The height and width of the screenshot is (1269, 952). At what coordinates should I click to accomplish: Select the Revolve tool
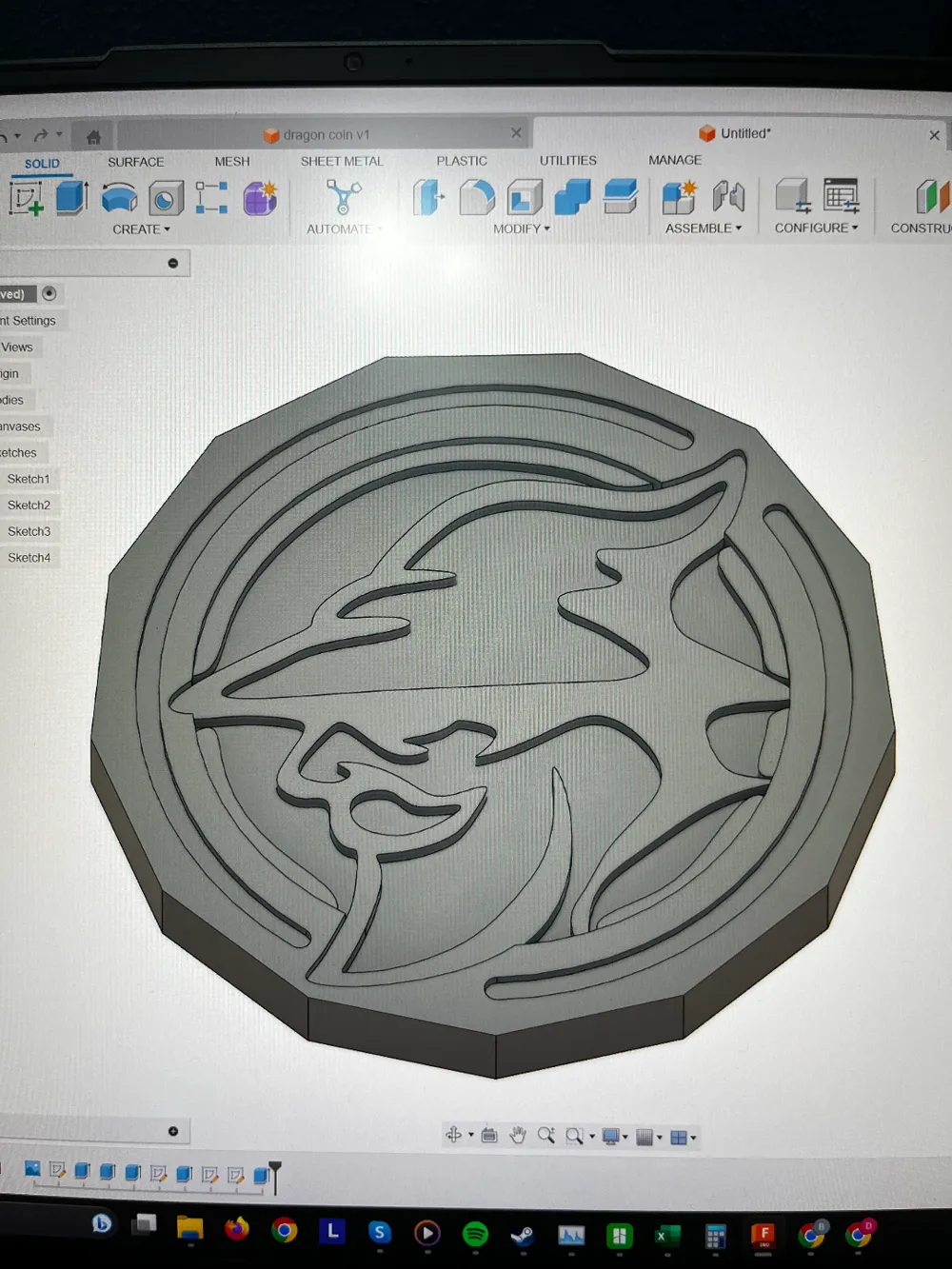point(119,197)
